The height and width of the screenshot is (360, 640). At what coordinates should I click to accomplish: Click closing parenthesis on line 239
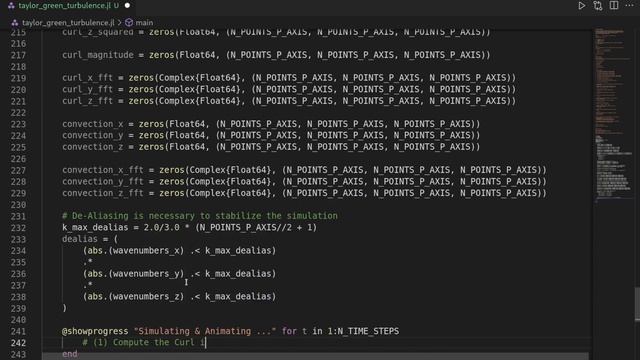click(x=64, y=308)
